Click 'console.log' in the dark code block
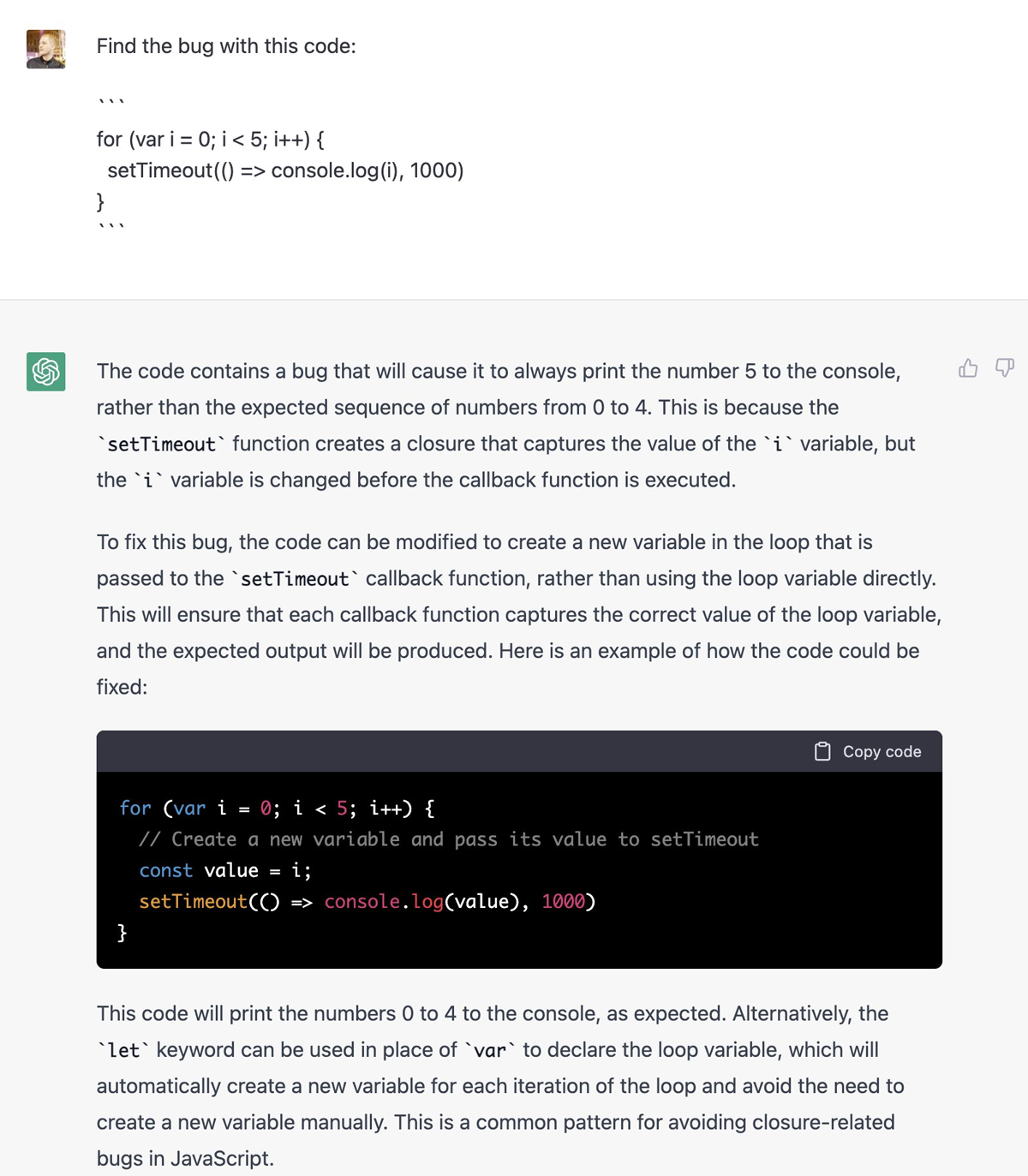The height and width of the screenshot is (1176, 1028). (x=383, y=901)
